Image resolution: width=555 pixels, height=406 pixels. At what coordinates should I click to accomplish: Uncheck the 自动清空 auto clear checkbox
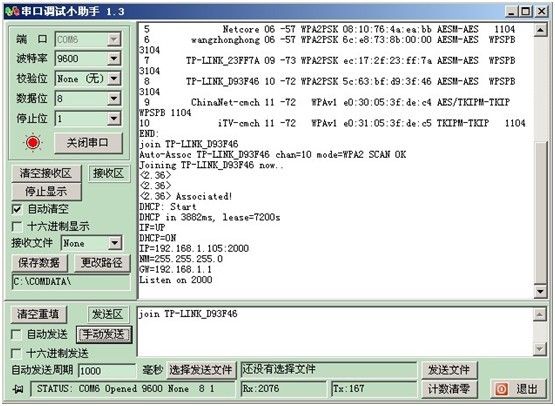tap(17, 209)
